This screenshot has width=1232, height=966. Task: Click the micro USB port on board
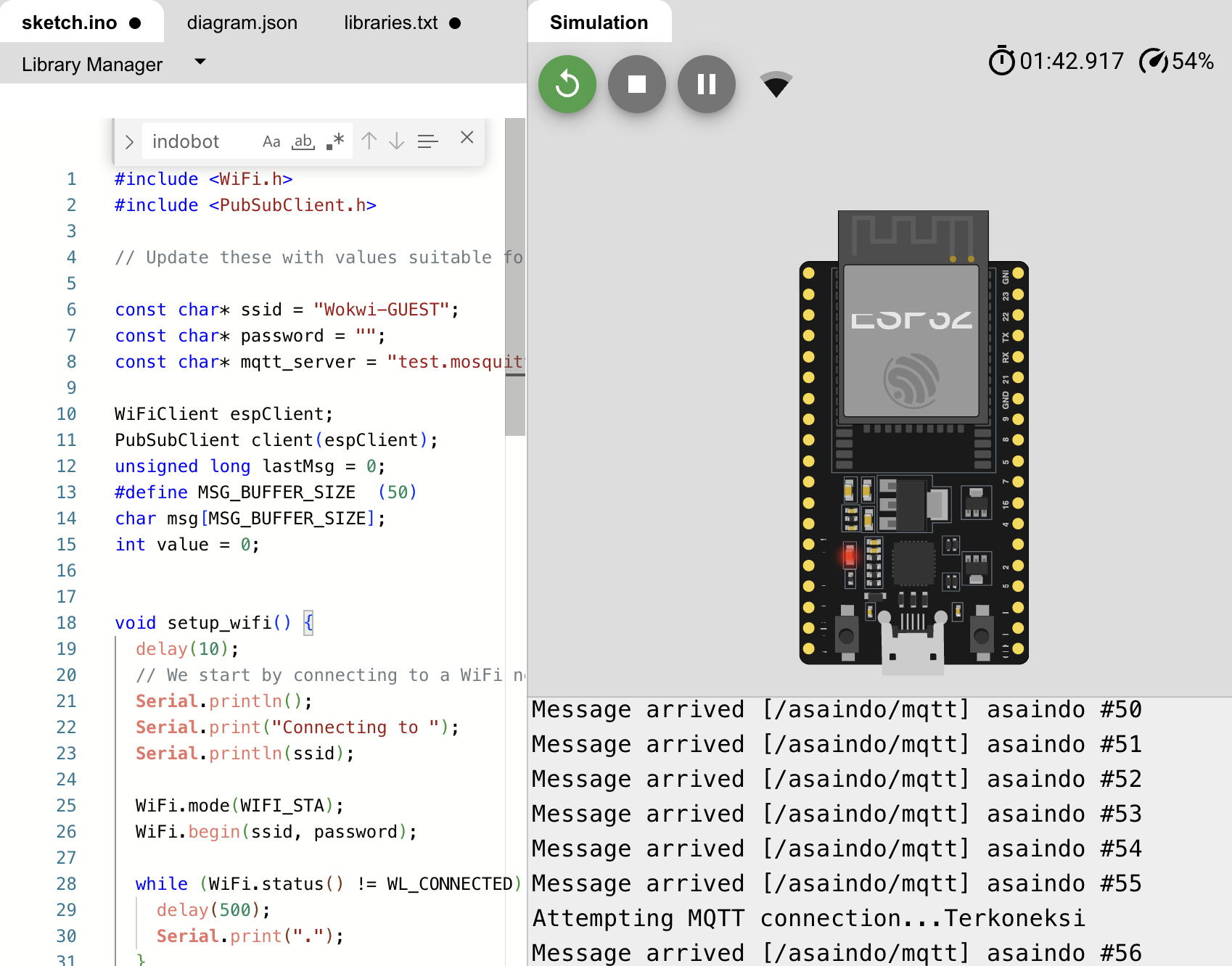pos(913,645)
